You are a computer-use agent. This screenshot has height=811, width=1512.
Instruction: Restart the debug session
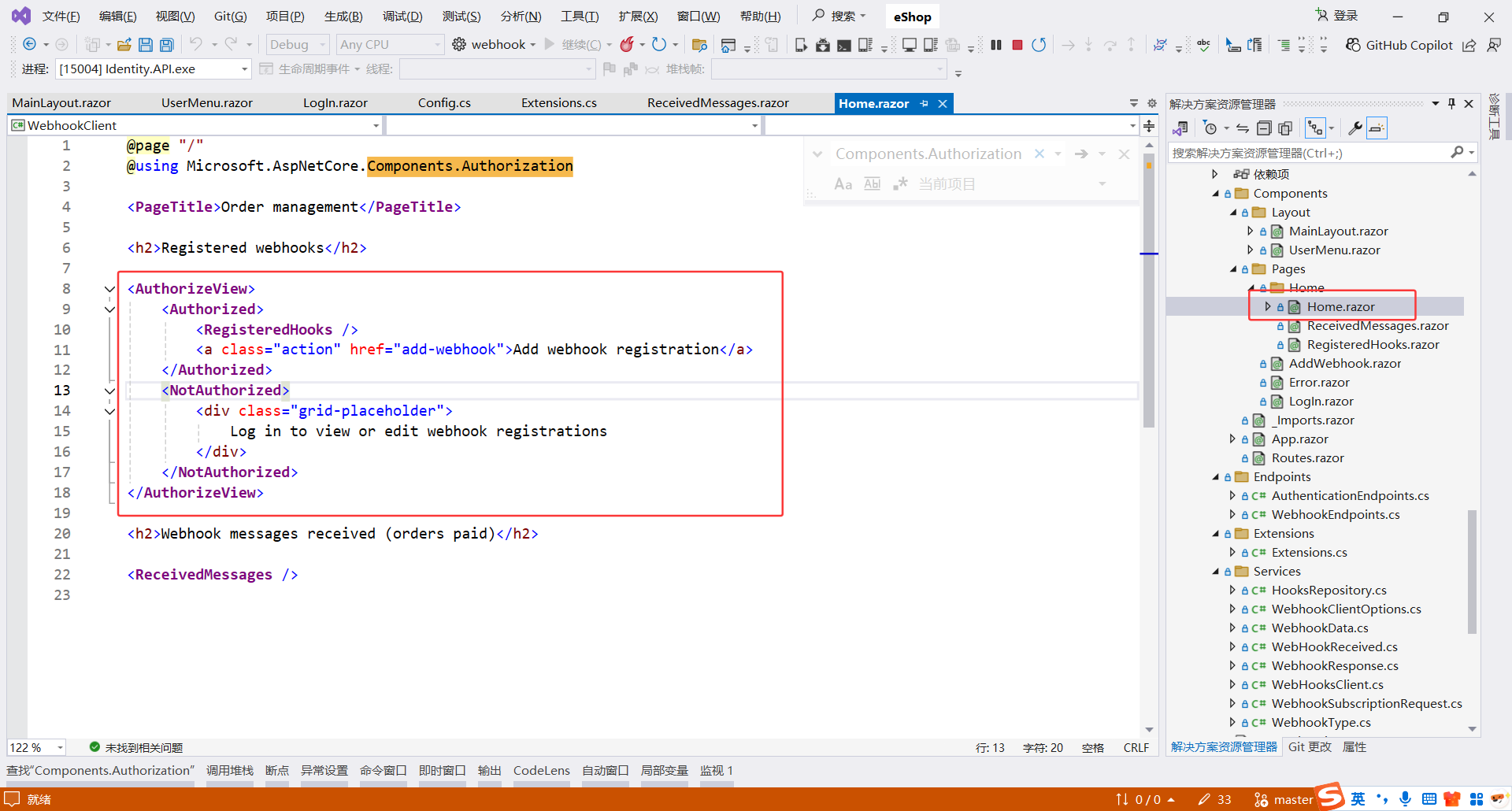pos(1039,45)
